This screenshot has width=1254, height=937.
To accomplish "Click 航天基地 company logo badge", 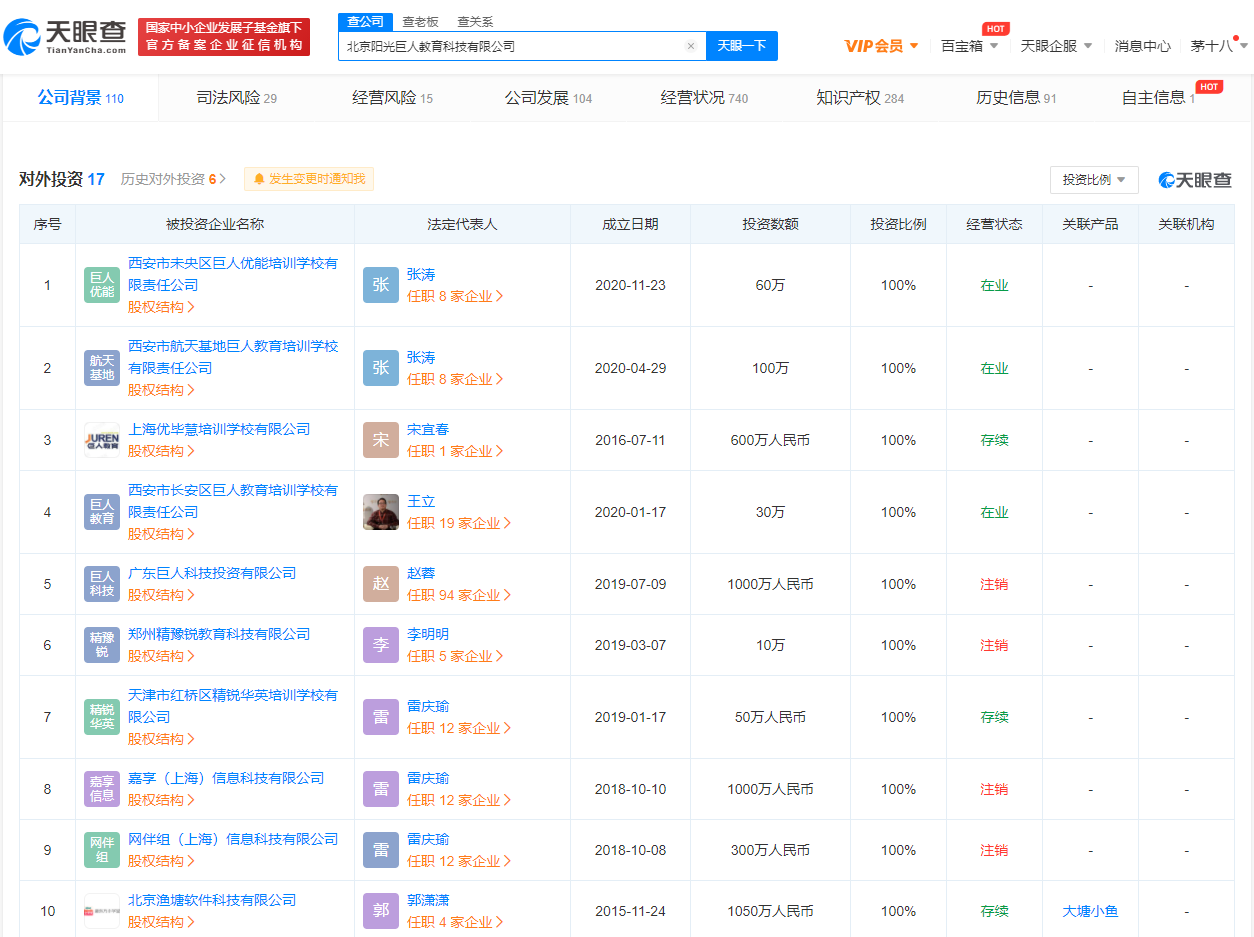I will pyautogui.click(x=102, y=368).
